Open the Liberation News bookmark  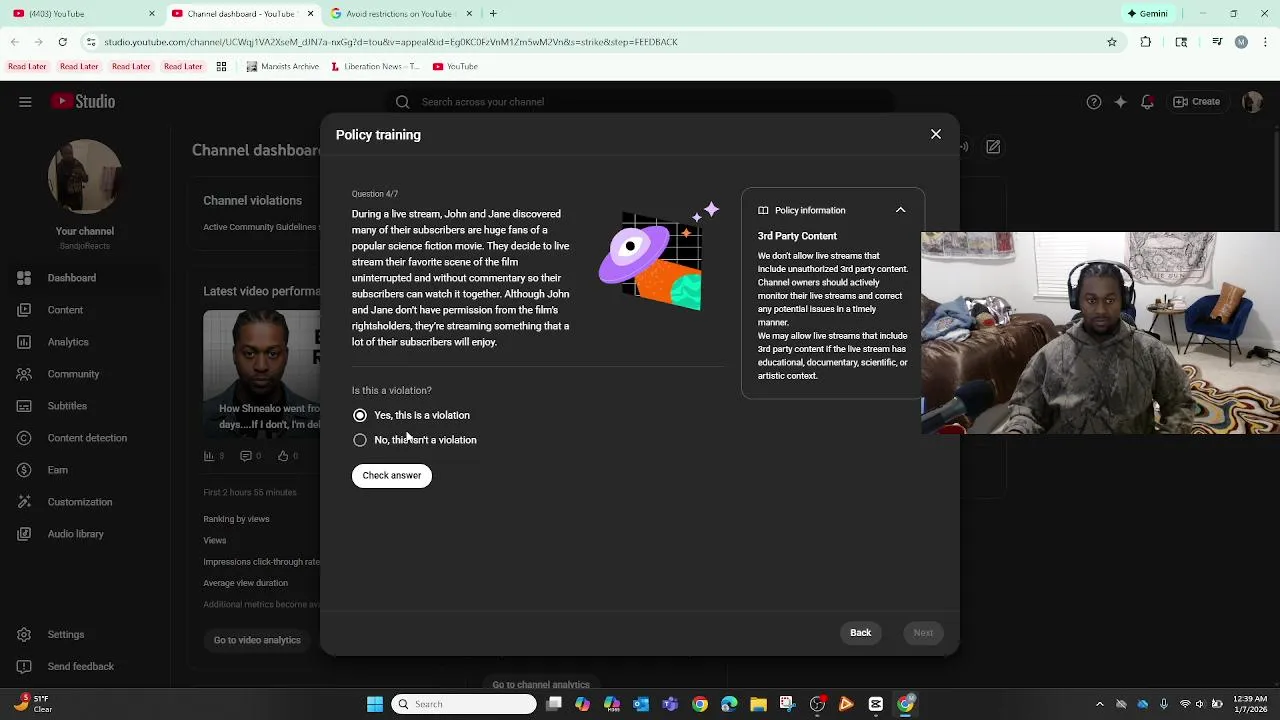tap(375, 67)
